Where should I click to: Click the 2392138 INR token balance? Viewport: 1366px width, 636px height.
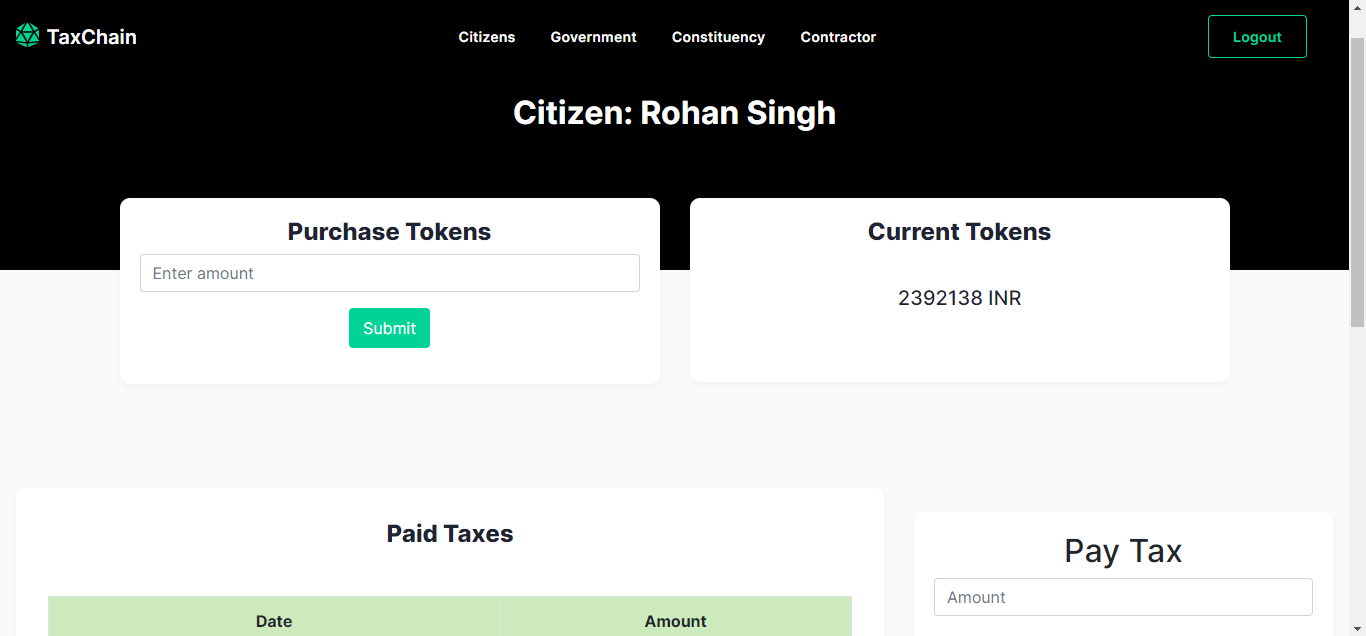[960, 298]
